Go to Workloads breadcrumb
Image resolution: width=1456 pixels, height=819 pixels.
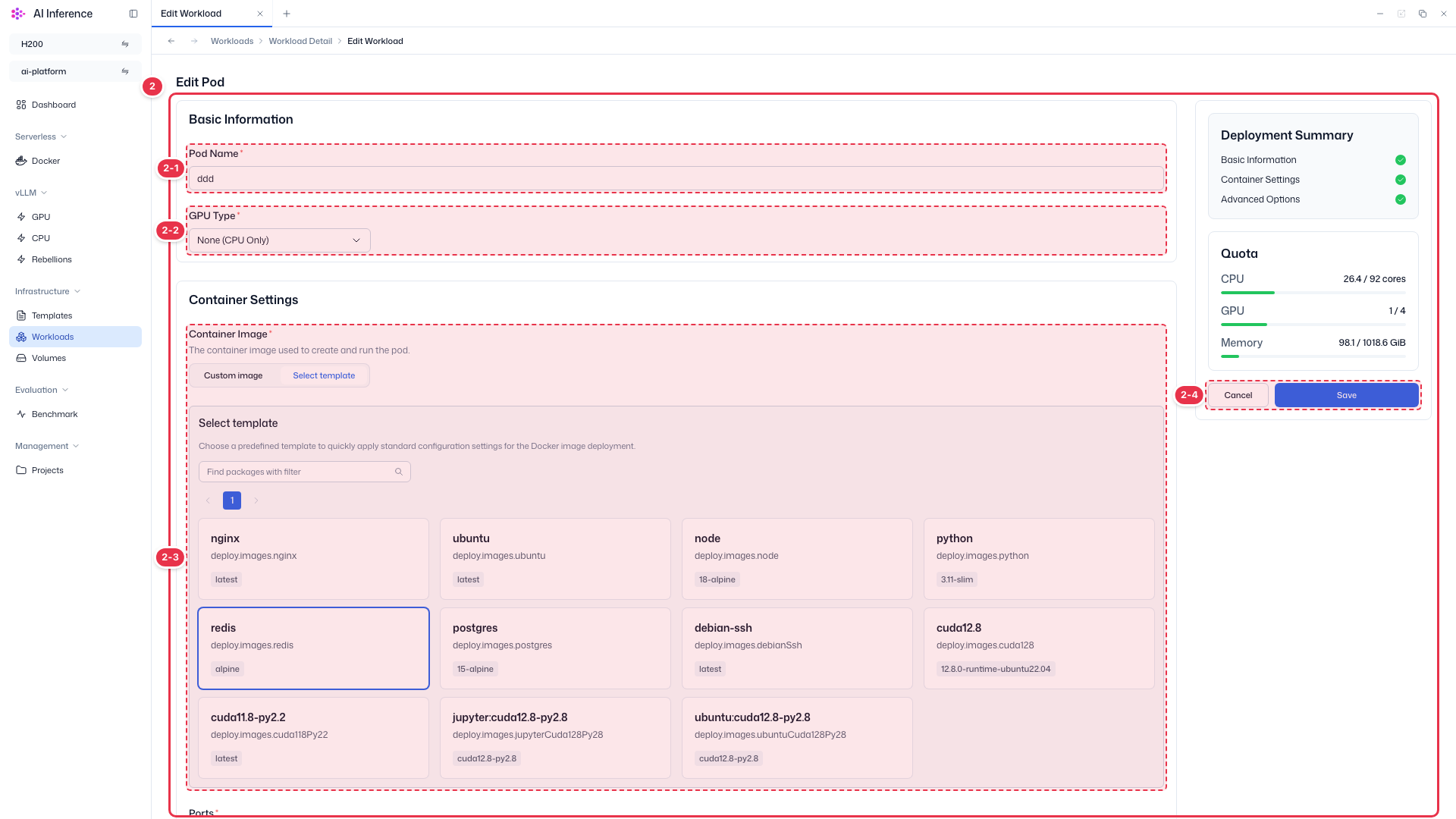coord(232,41)
